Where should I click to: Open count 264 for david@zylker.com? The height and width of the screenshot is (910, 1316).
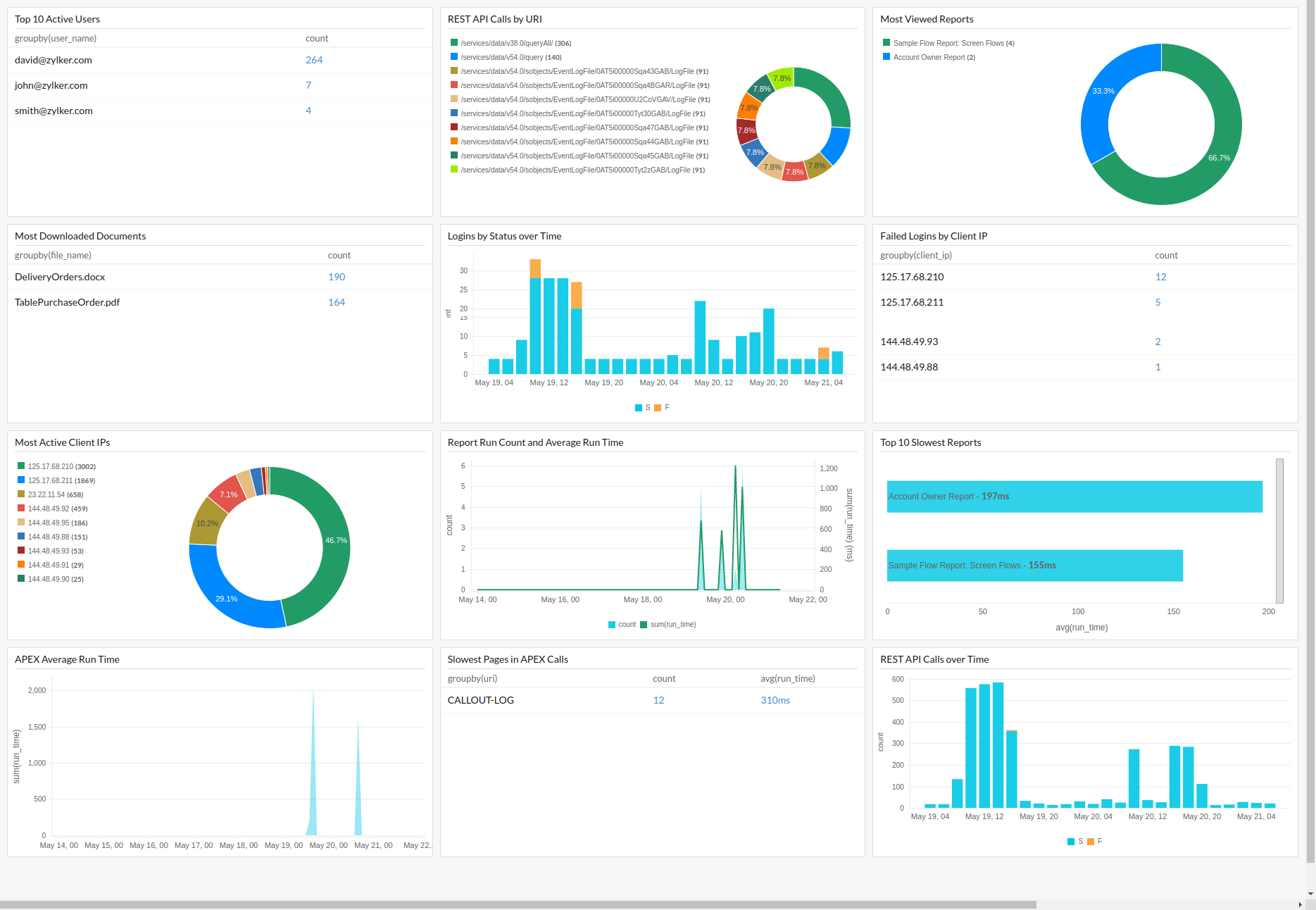click(314, 60)
